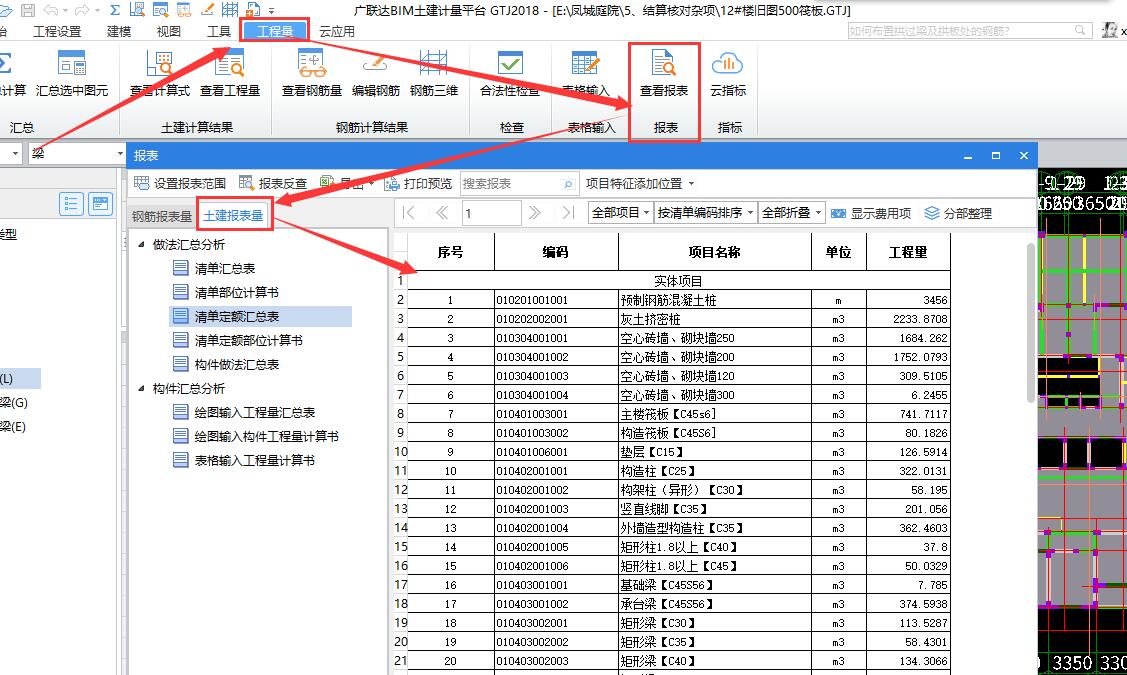The height and width of the screenshot is (675, 1127).
Task: Click 分部整理 icon button
Action: pos(957,213)
